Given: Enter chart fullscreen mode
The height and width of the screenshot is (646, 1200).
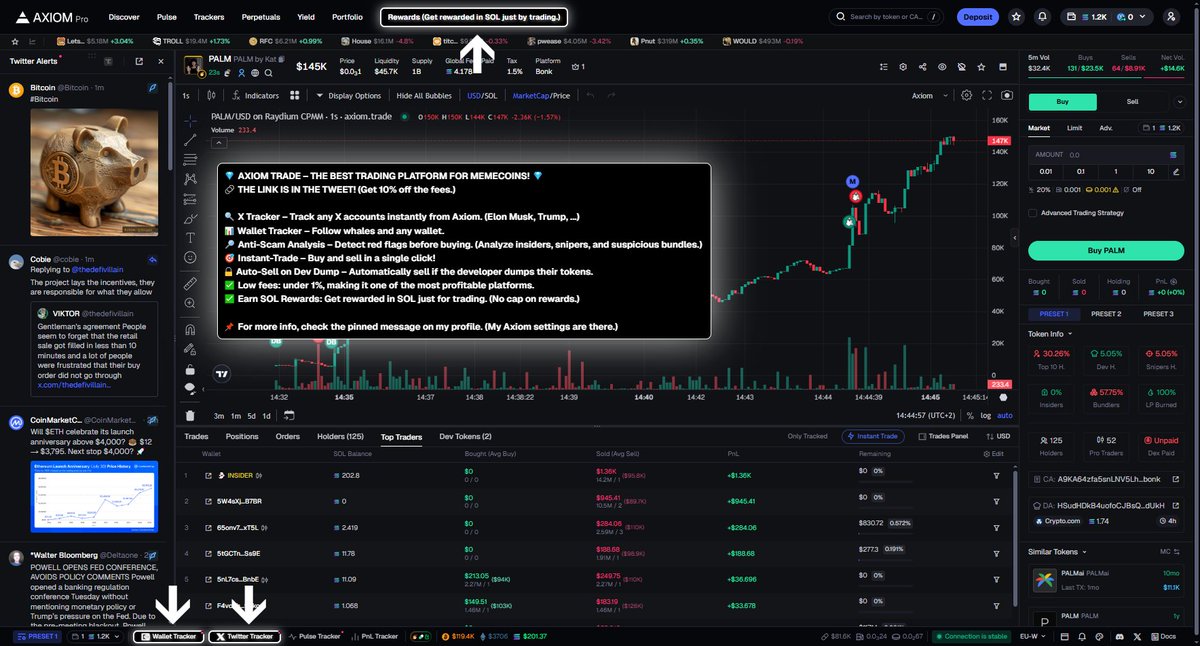Looking at the screenshot, I should click(986, 95).
